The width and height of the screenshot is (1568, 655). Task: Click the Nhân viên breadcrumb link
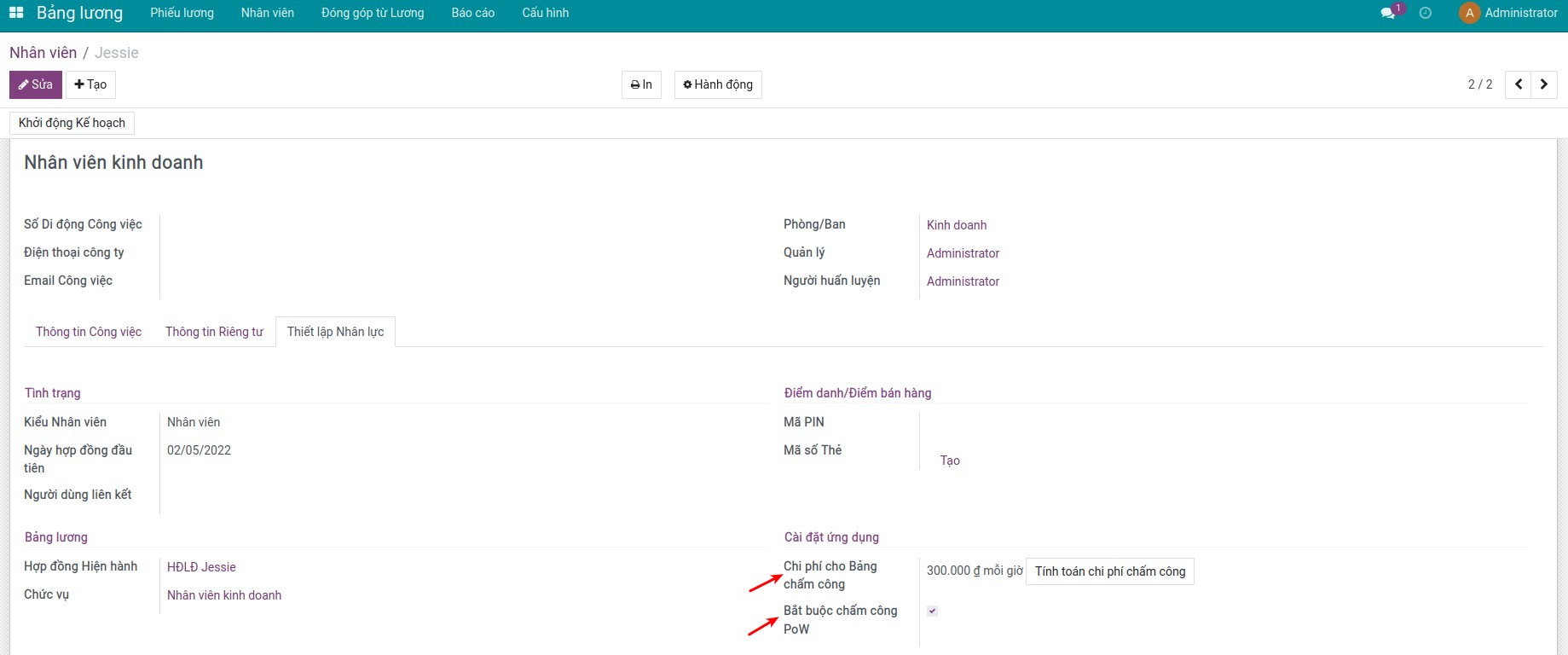pyautogui.click(x=43, y=53)
